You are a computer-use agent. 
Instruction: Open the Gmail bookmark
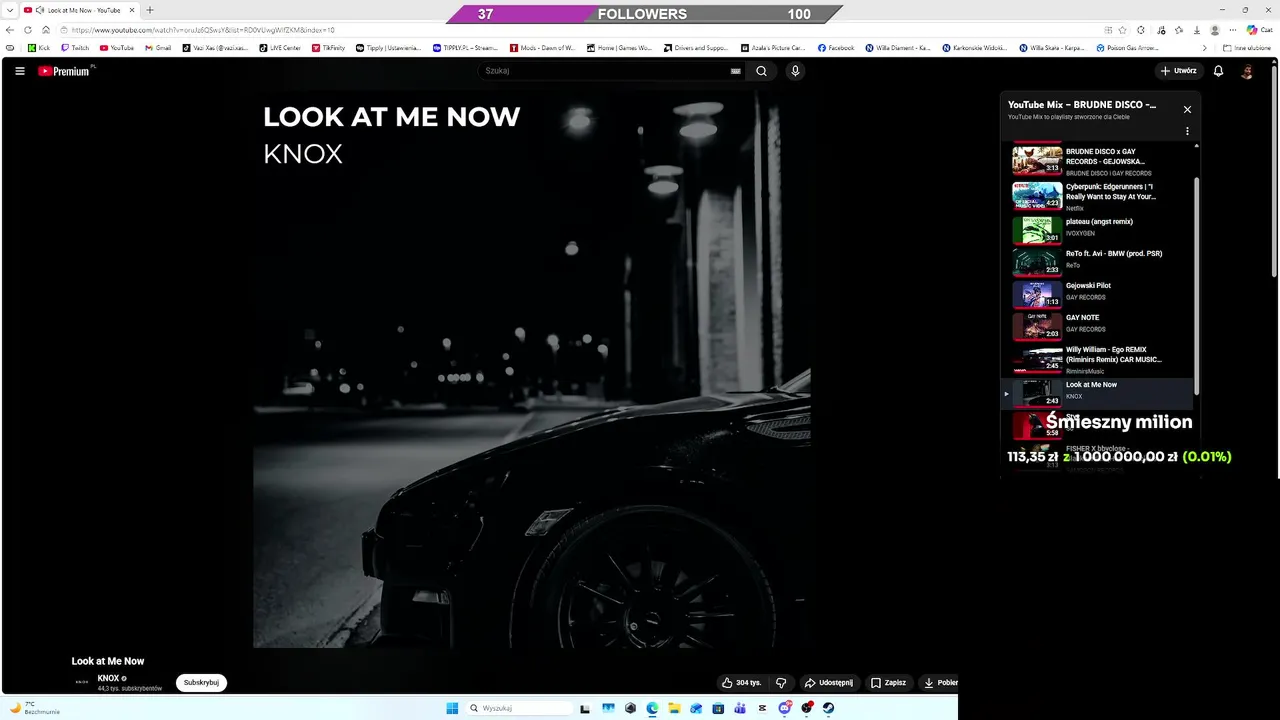point(158,47)
